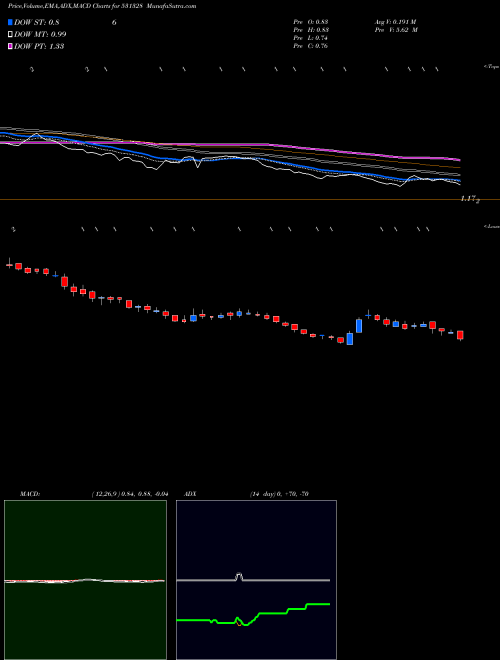500x660 pixels.
Task: Click the green ADX line's final step
Action: (x=318, y=604)
